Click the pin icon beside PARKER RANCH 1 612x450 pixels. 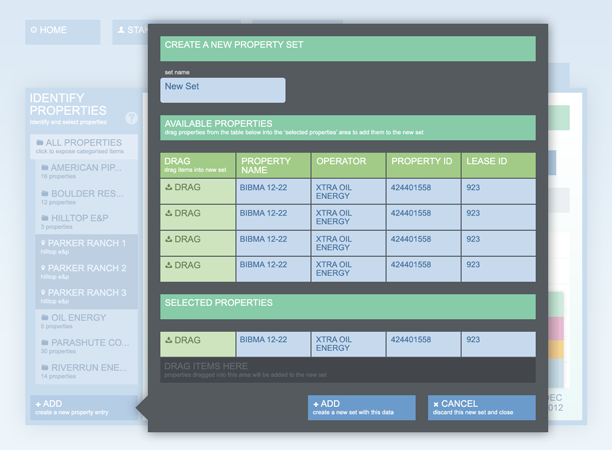click(43, 243)
